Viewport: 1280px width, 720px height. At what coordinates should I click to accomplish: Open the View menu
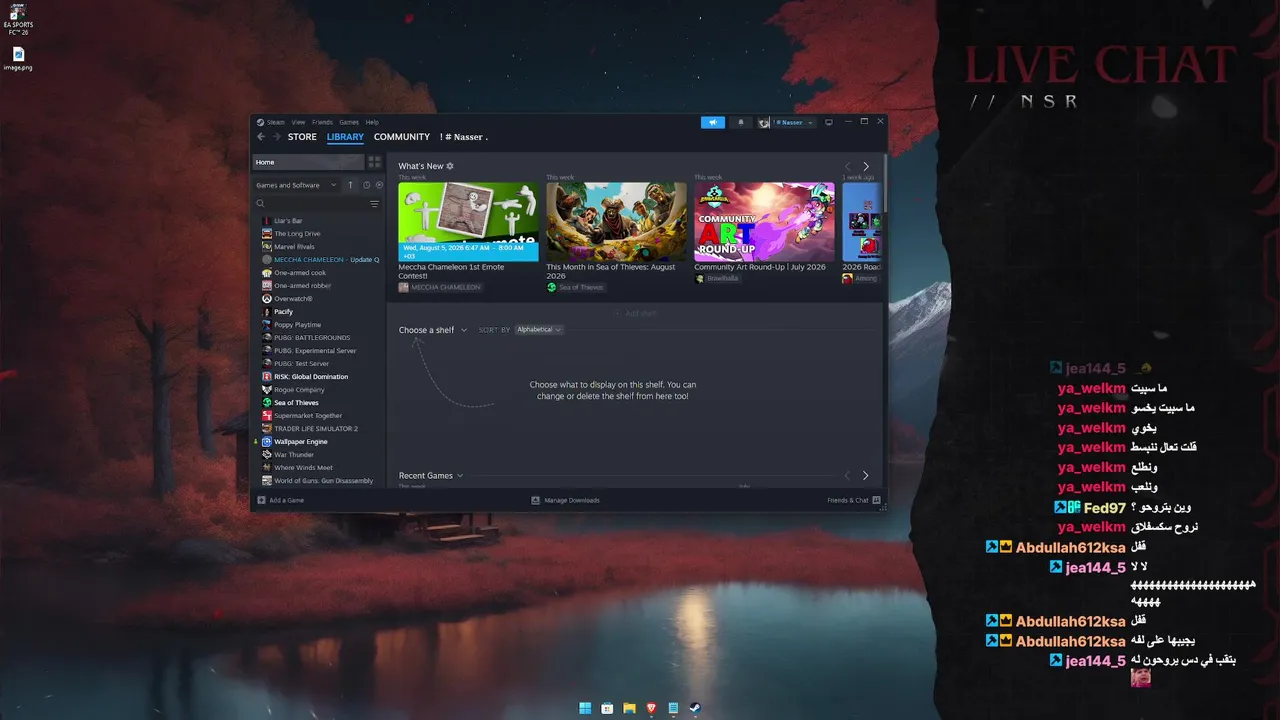pos(298,122)
